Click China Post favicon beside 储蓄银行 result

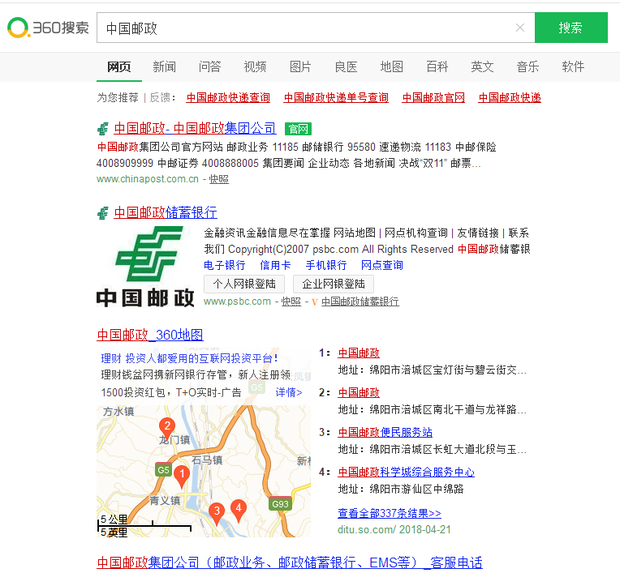tap(103, 213)
